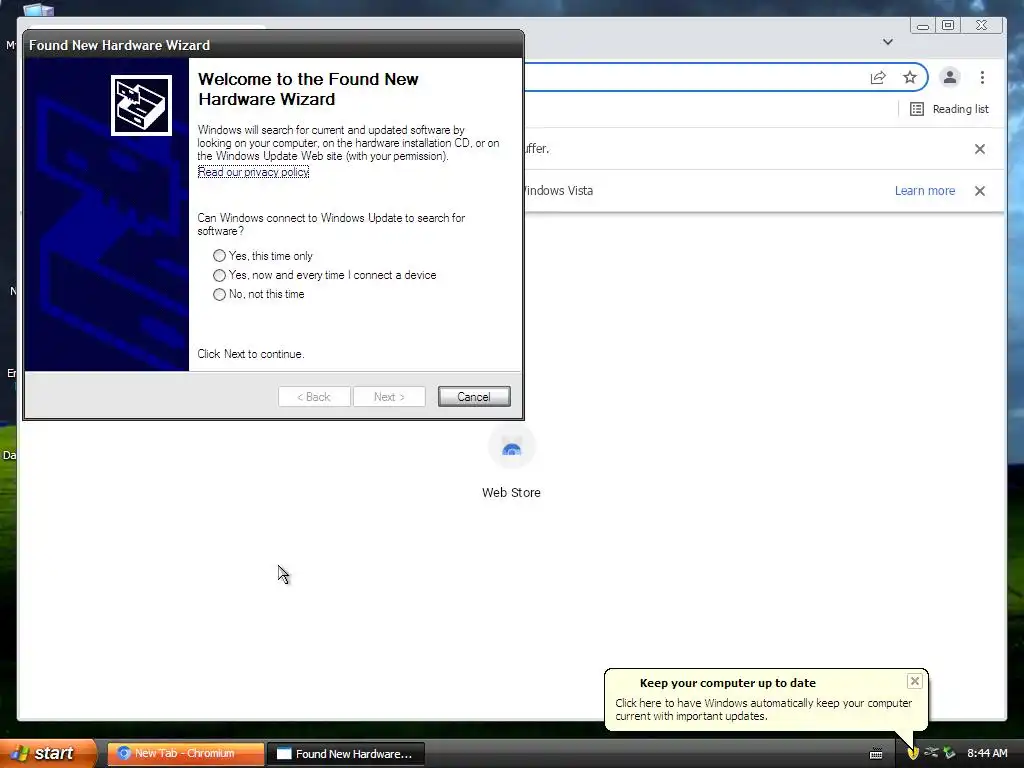
Task: Click the safely remove hardware tray icon
Action: [x=950, y=753]
